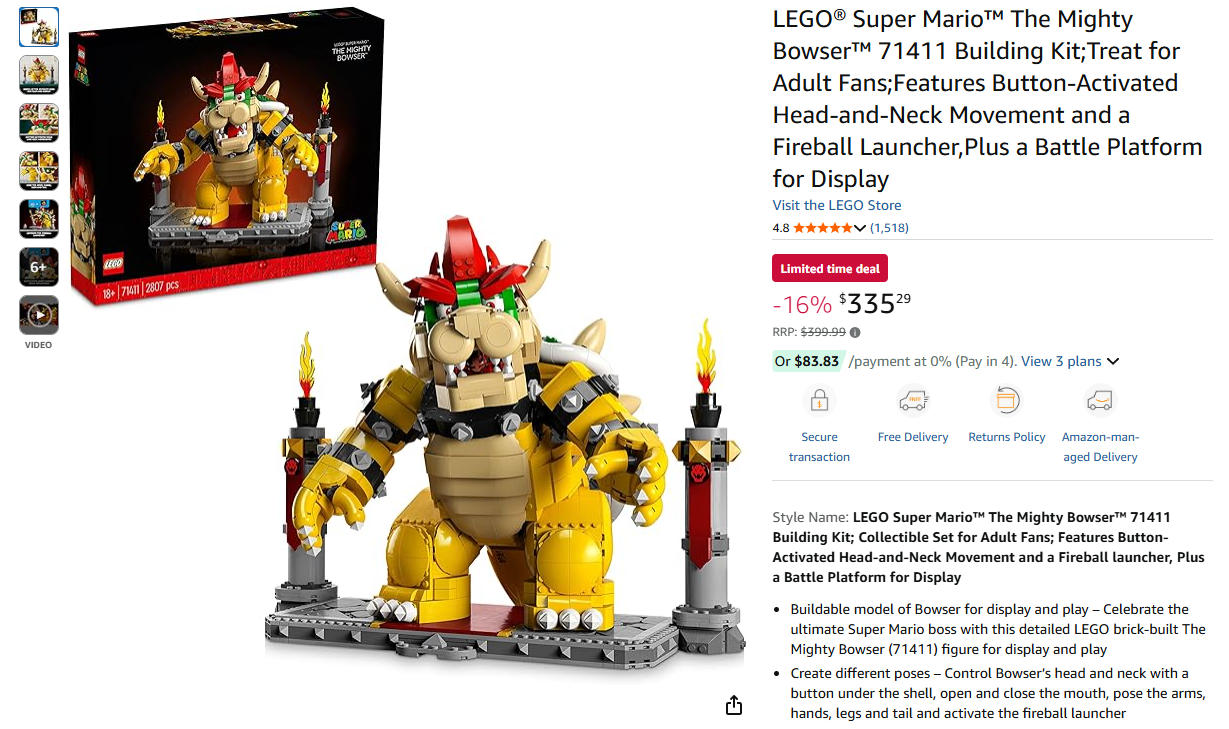Click the Free Delivery truck icon
Viewport: 1229px width, 729px height.
pyautogui.click(x=913, y=402)
